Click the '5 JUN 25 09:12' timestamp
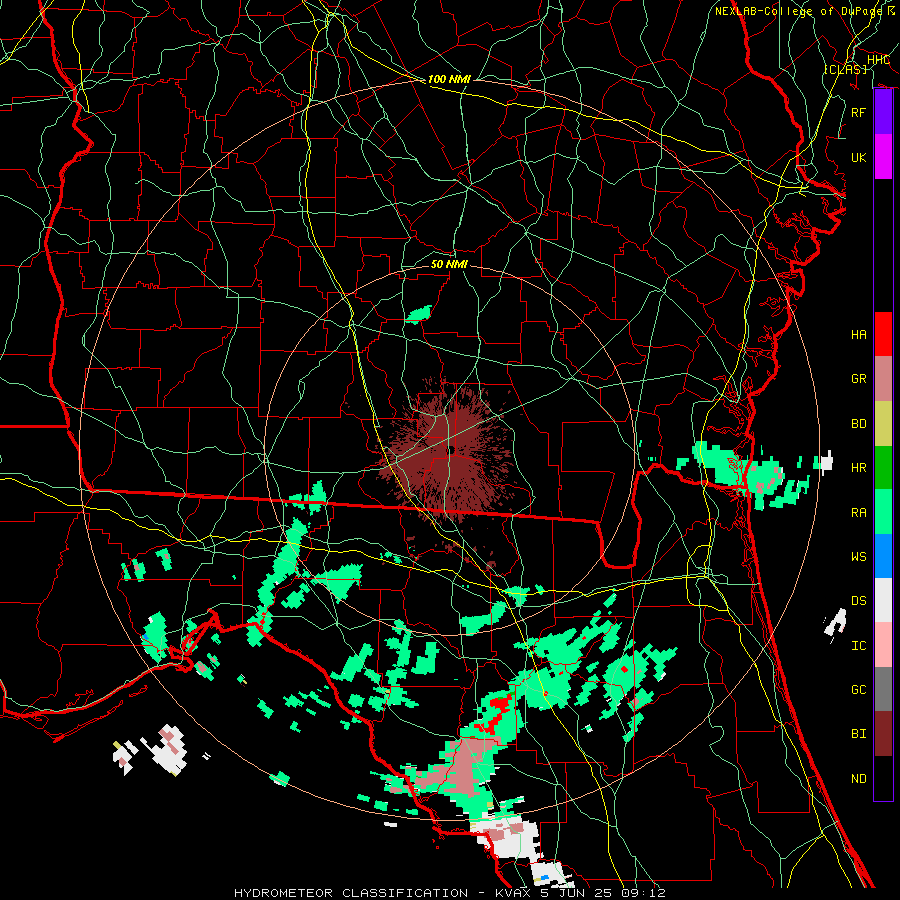 (x=603, y=893)
